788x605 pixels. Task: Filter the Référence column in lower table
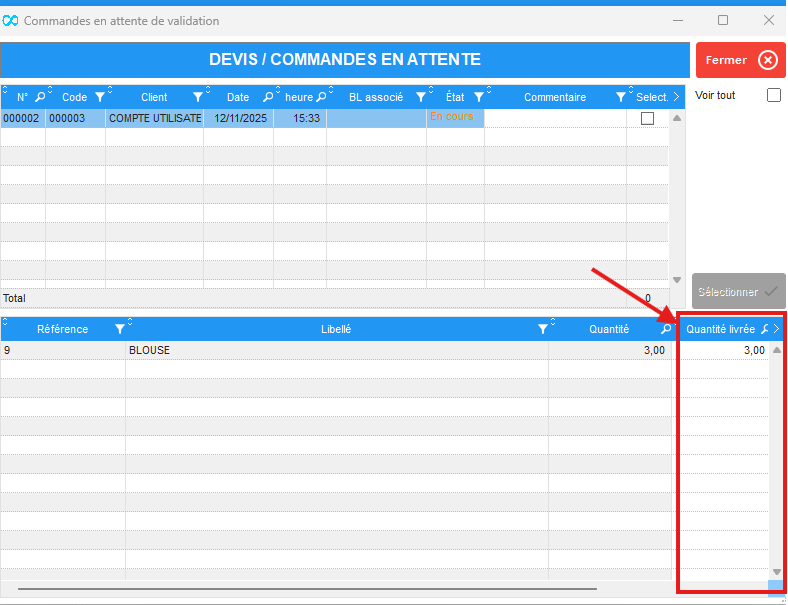point(120,329)
